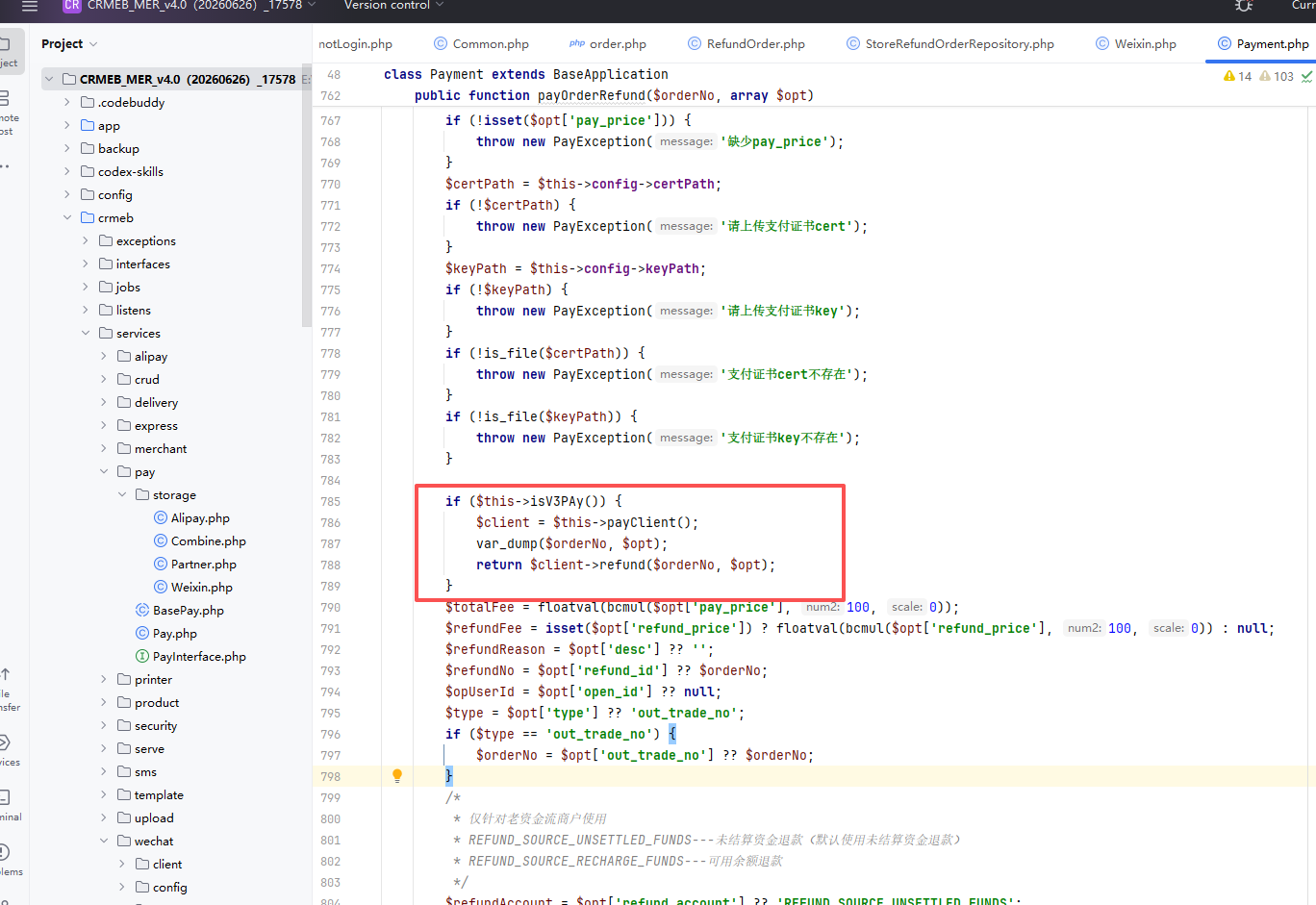Screen dimensions: 1316x905
Task: Select the codex-skills folder
Action: 130,171
